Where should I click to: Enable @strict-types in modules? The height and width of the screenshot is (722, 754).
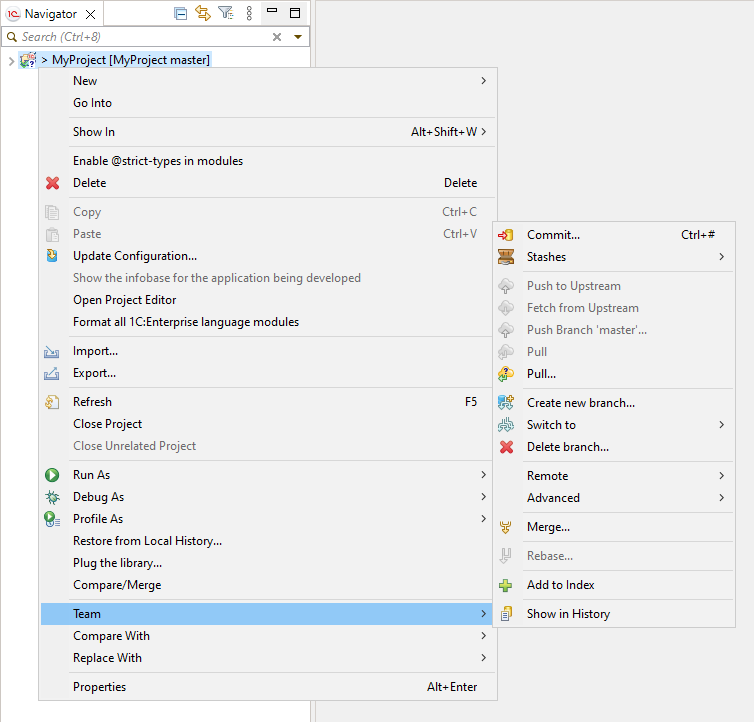point(157,161)
